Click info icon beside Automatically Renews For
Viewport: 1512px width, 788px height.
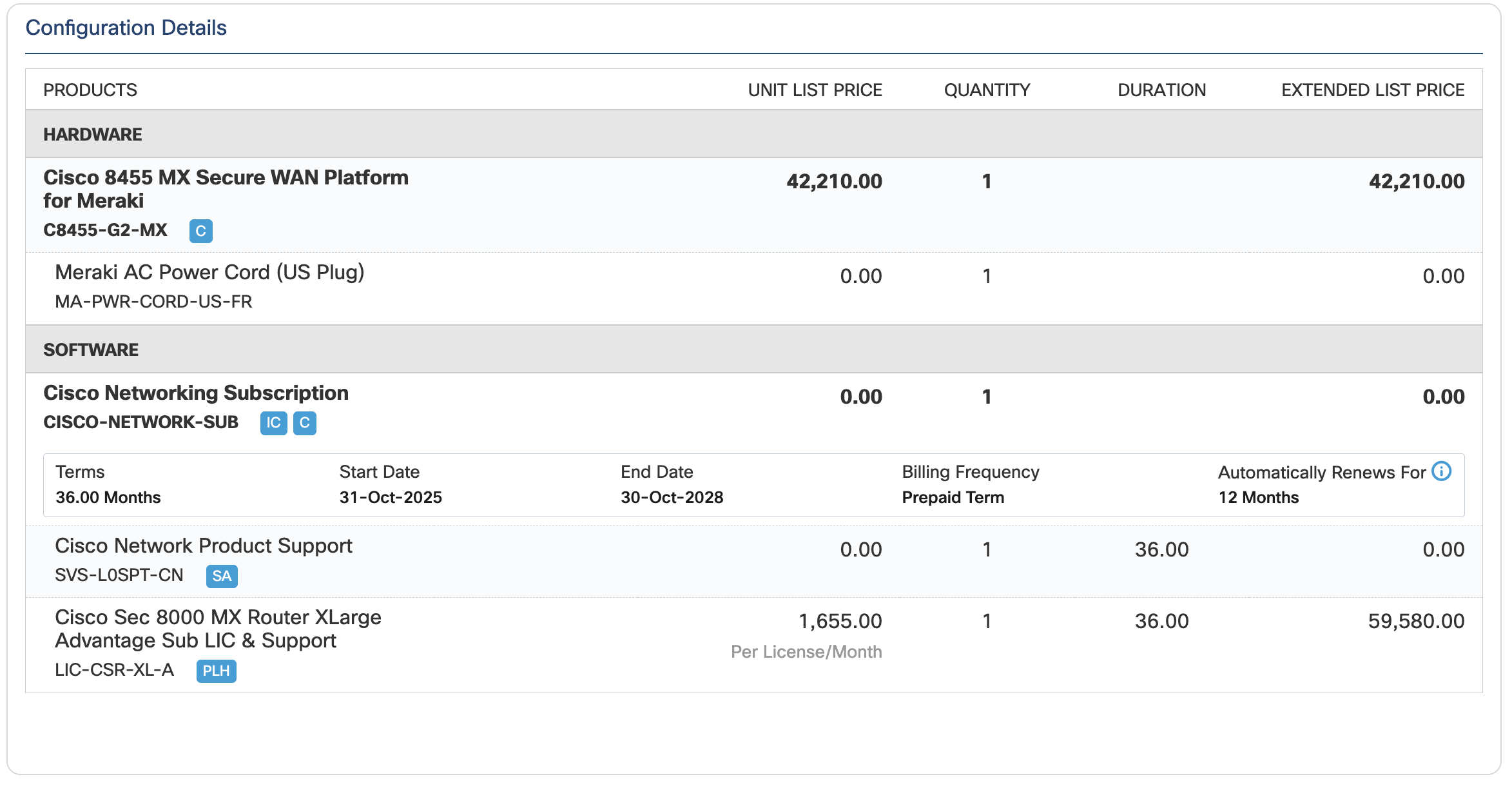click(x=1441, y=471)
